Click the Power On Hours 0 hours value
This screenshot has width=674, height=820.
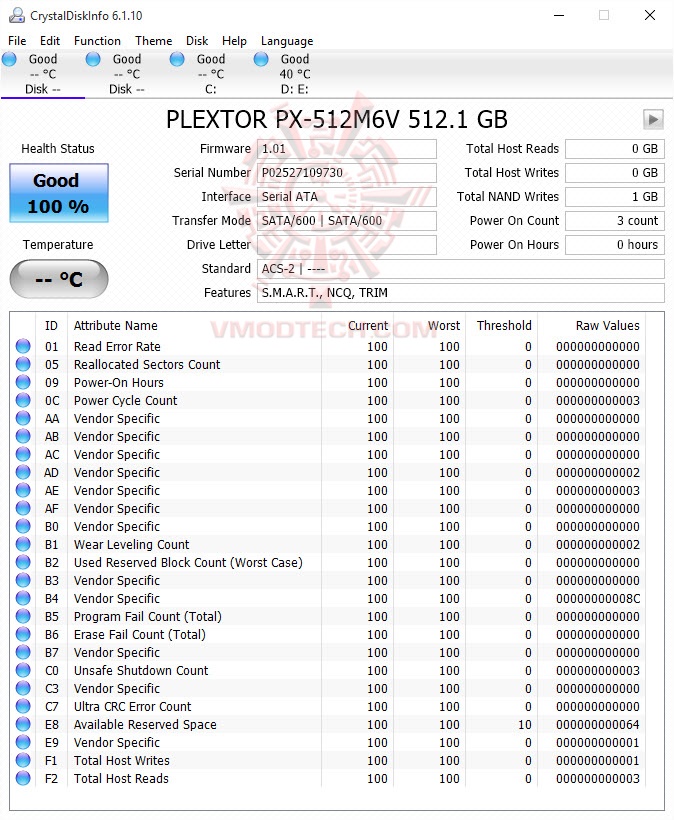coord(615,245)
